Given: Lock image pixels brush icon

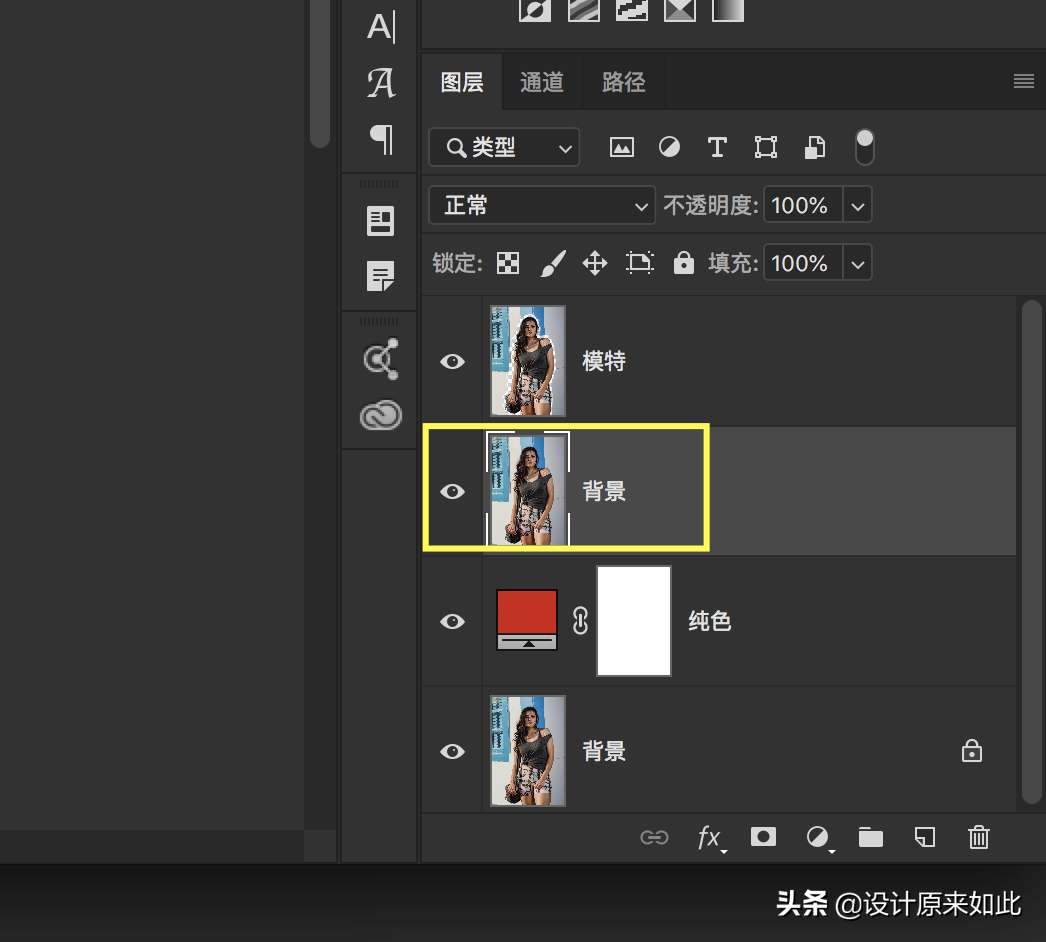Looking at the screenshot, I should [553, 263].
